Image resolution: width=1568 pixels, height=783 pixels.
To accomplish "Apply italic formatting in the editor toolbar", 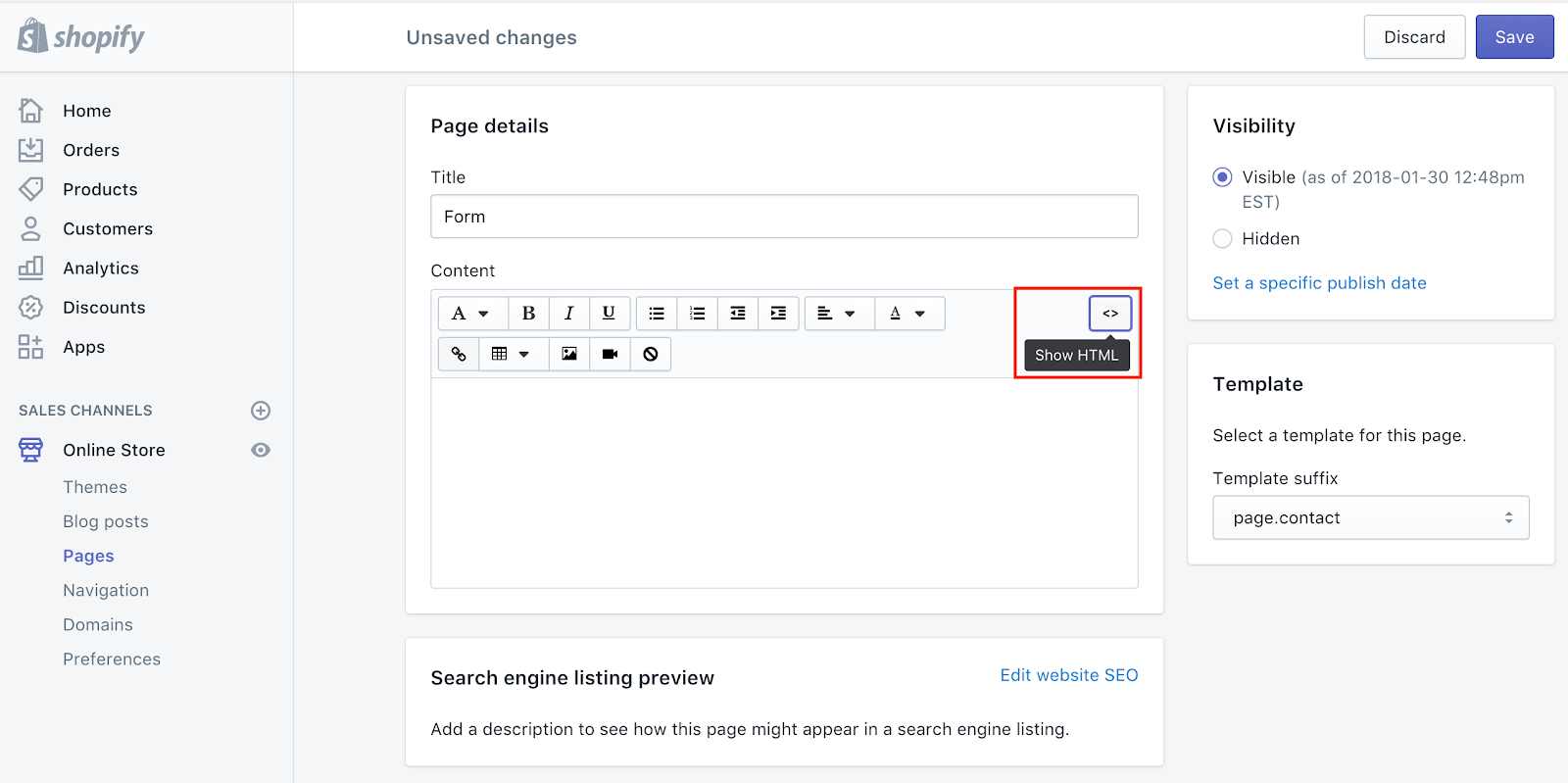I will tap(568, 314).
